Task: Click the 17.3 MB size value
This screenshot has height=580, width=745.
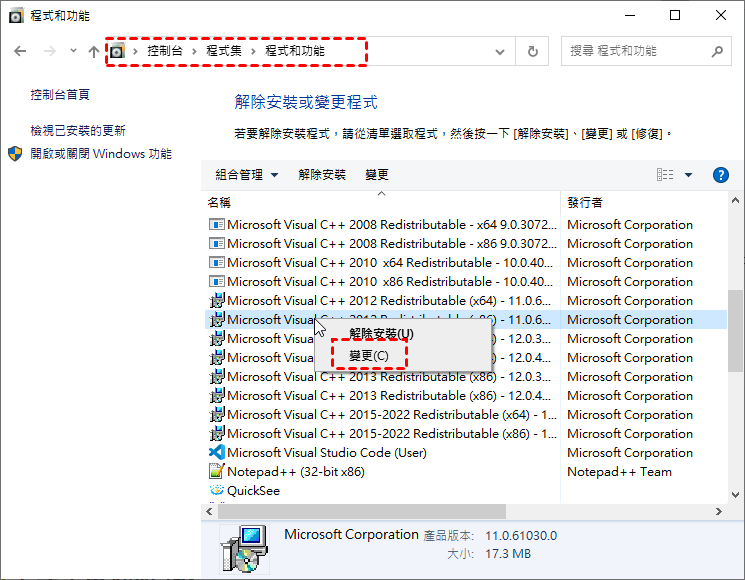Action: coord(508,554)
